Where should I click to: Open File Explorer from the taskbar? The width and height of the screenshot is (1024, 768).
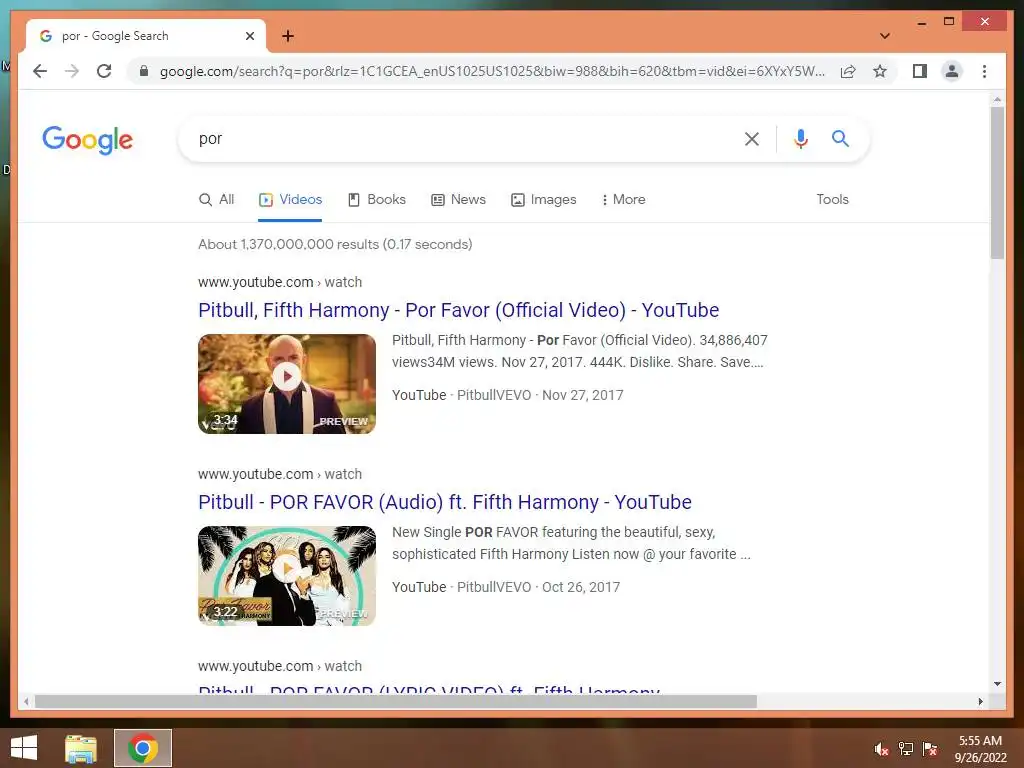point(81,748)
